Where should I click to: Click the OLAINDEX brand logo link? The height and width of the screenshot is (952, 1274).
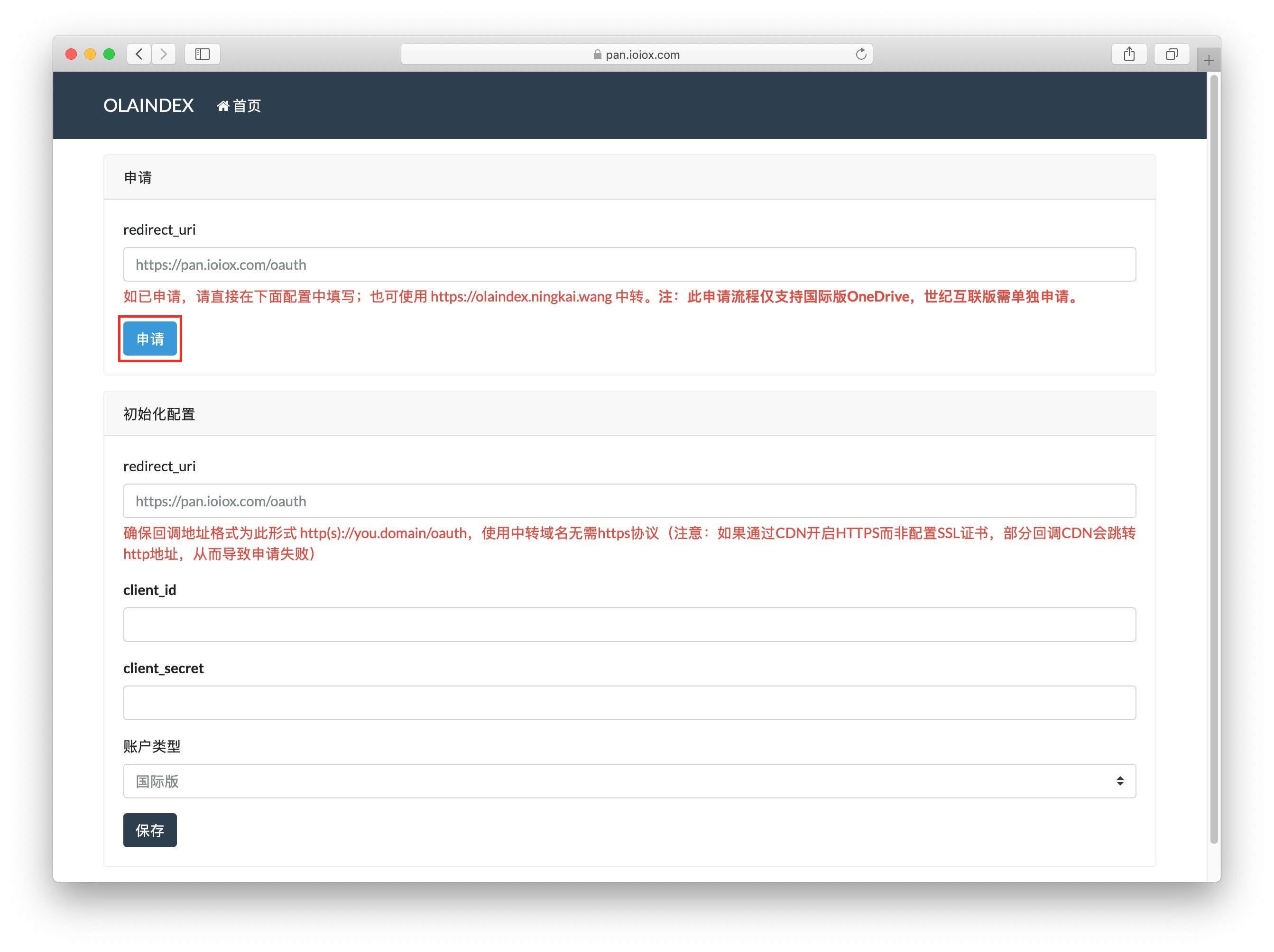point(148,105)
